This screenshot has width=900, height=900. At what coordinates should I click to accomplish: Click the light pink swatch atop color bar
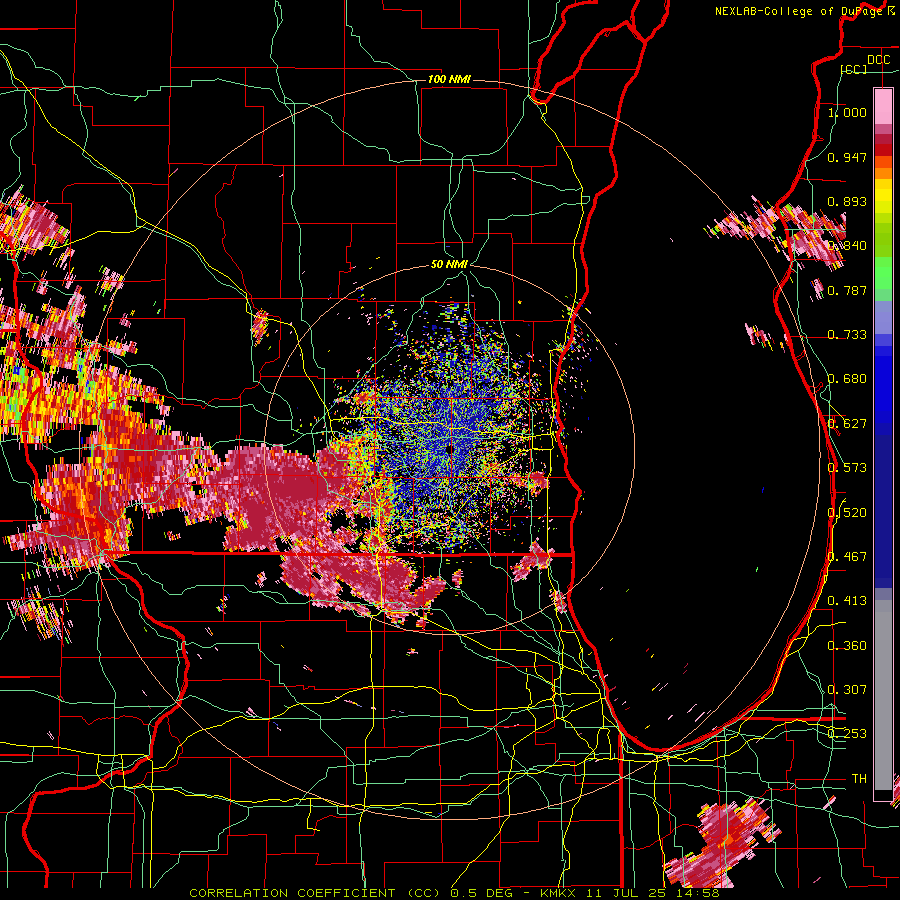(883, 106)
